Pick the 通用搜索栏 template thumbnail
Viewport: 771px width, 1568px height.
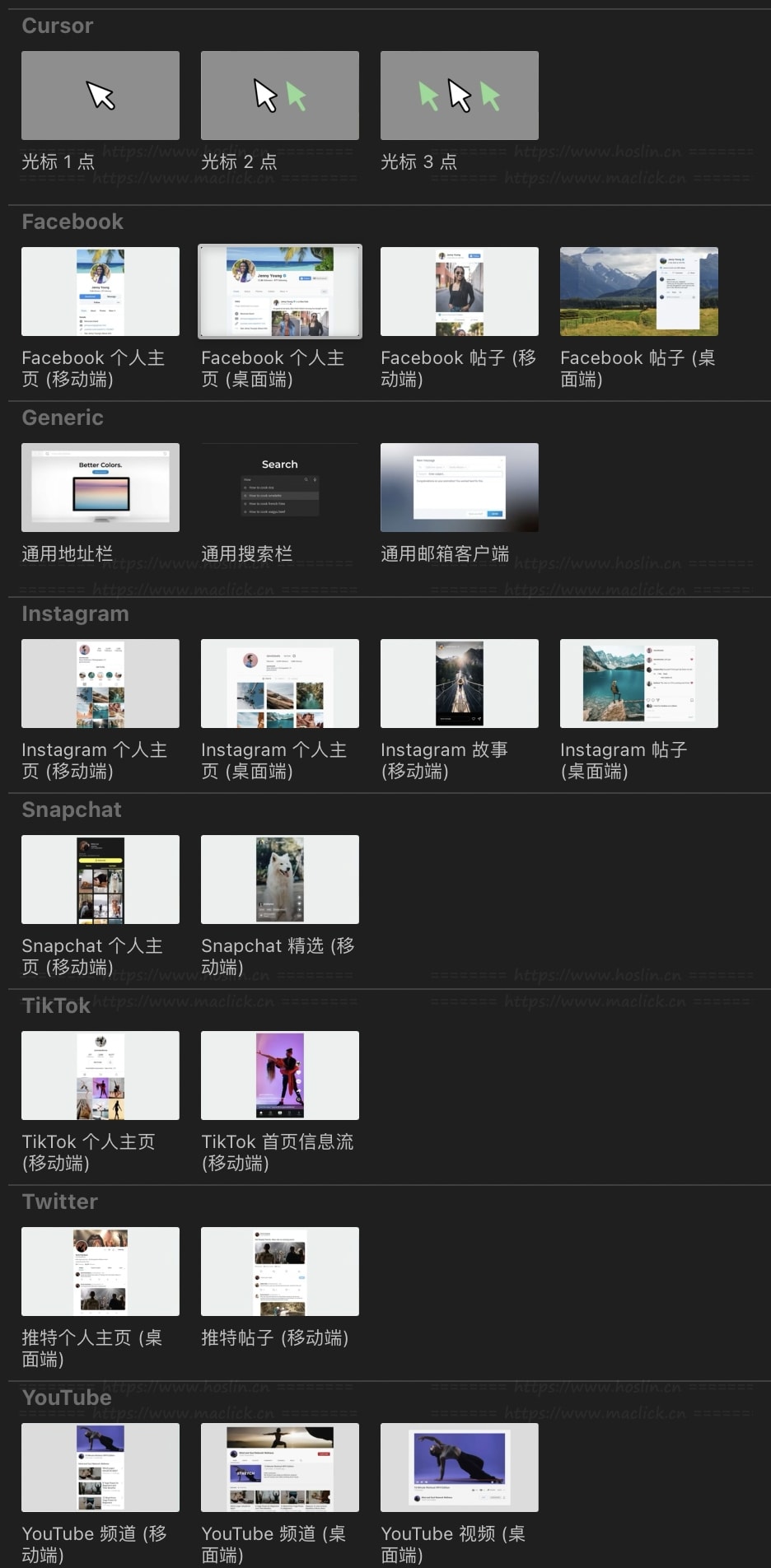click(x=280, y=488)
